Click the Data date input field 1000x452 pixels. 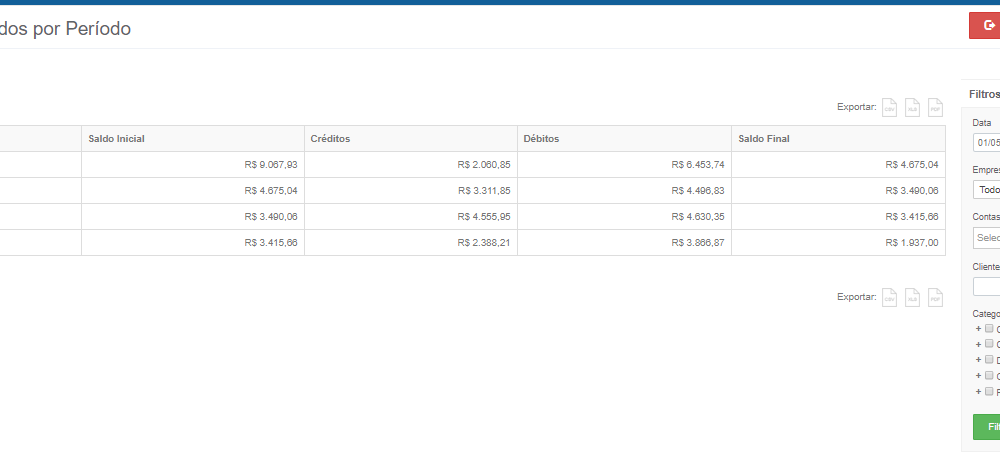(x=986, y=142)
